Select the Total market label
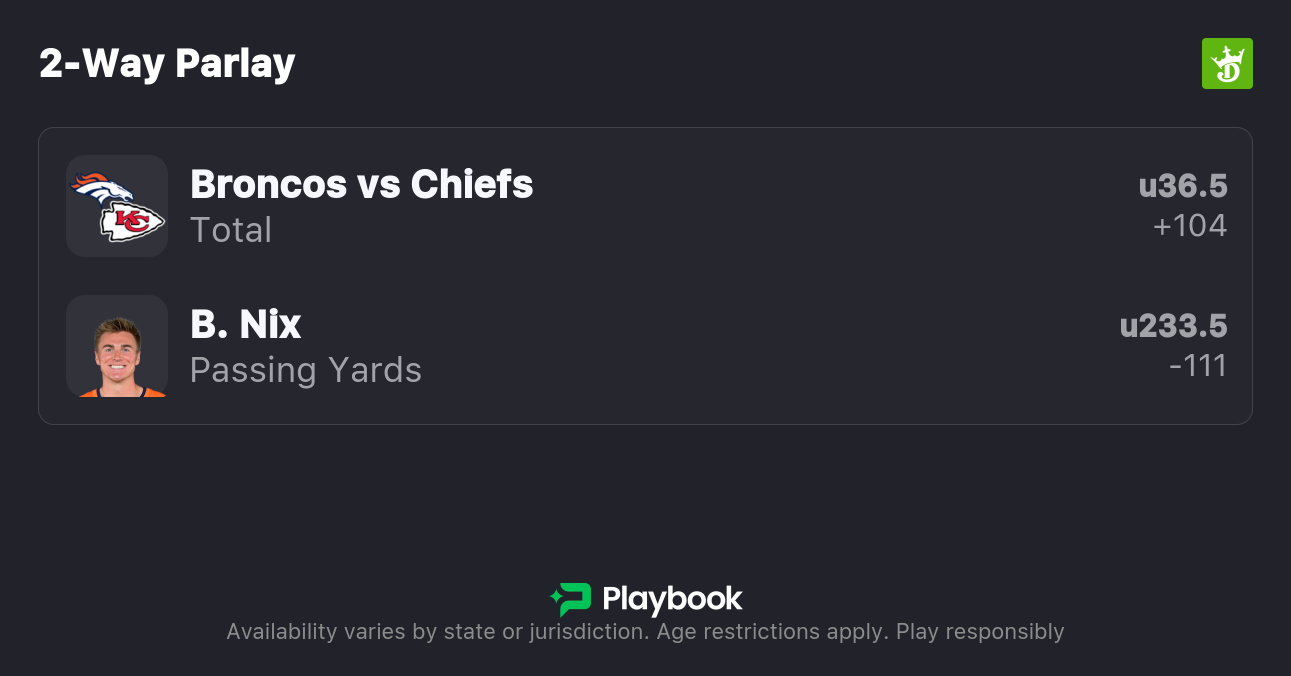The image size is (1291, 676). pyautogui.click(x=231, y=230)
